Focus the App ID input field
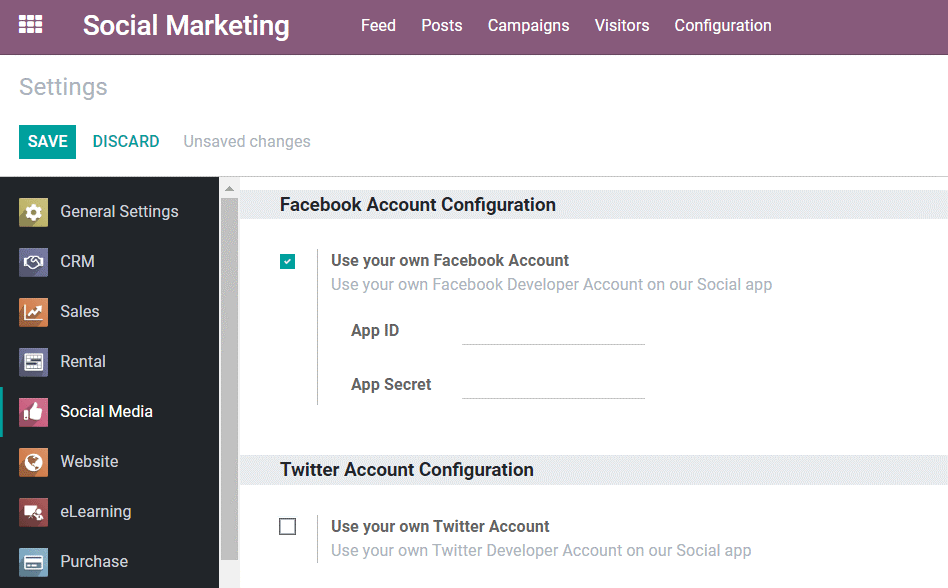The width and height of the screenshot is (948, 588). pos(553,332)
